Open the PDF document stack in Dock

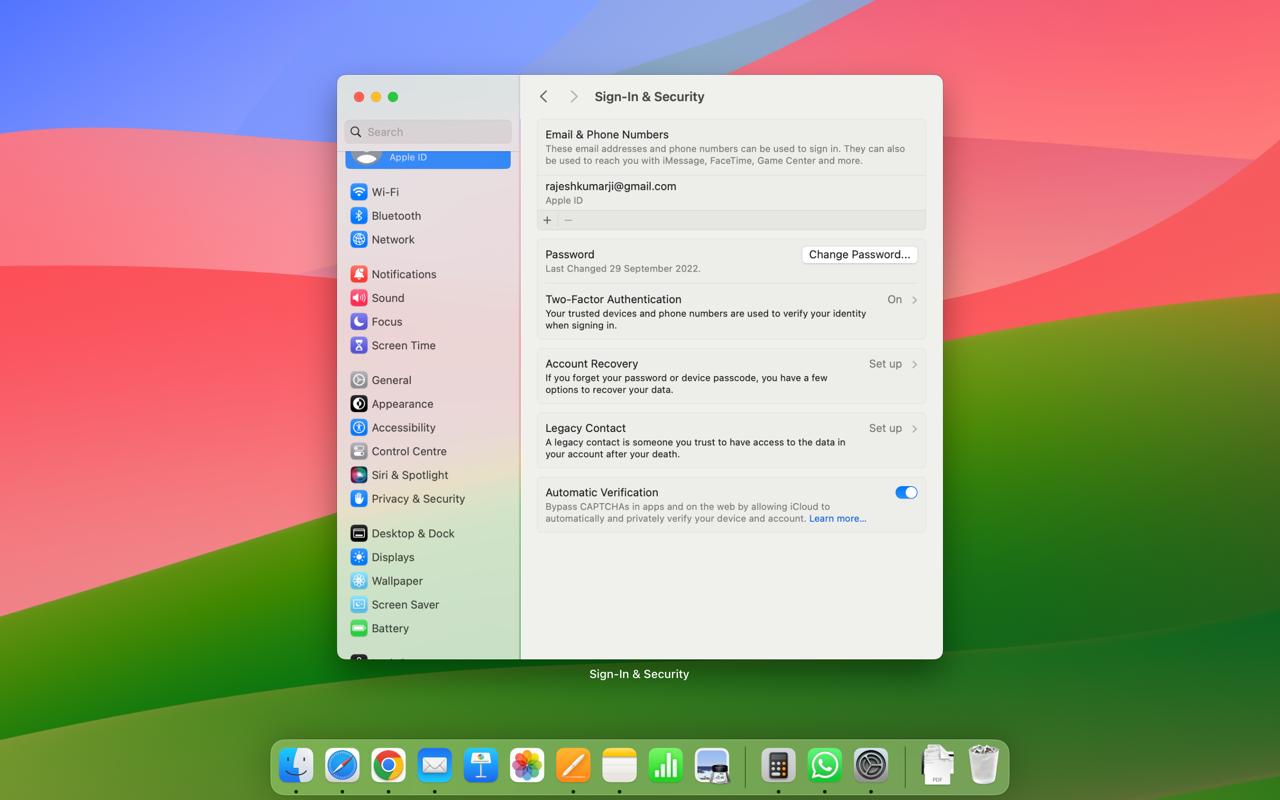click(x=937, y=766)
